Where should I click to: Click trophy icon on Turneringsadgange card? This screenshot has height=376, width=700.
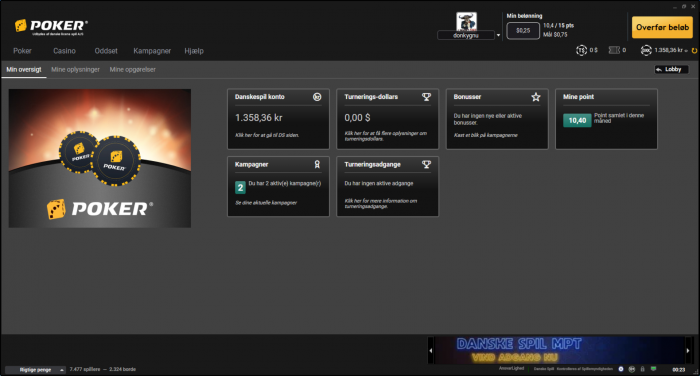[426, 164]
